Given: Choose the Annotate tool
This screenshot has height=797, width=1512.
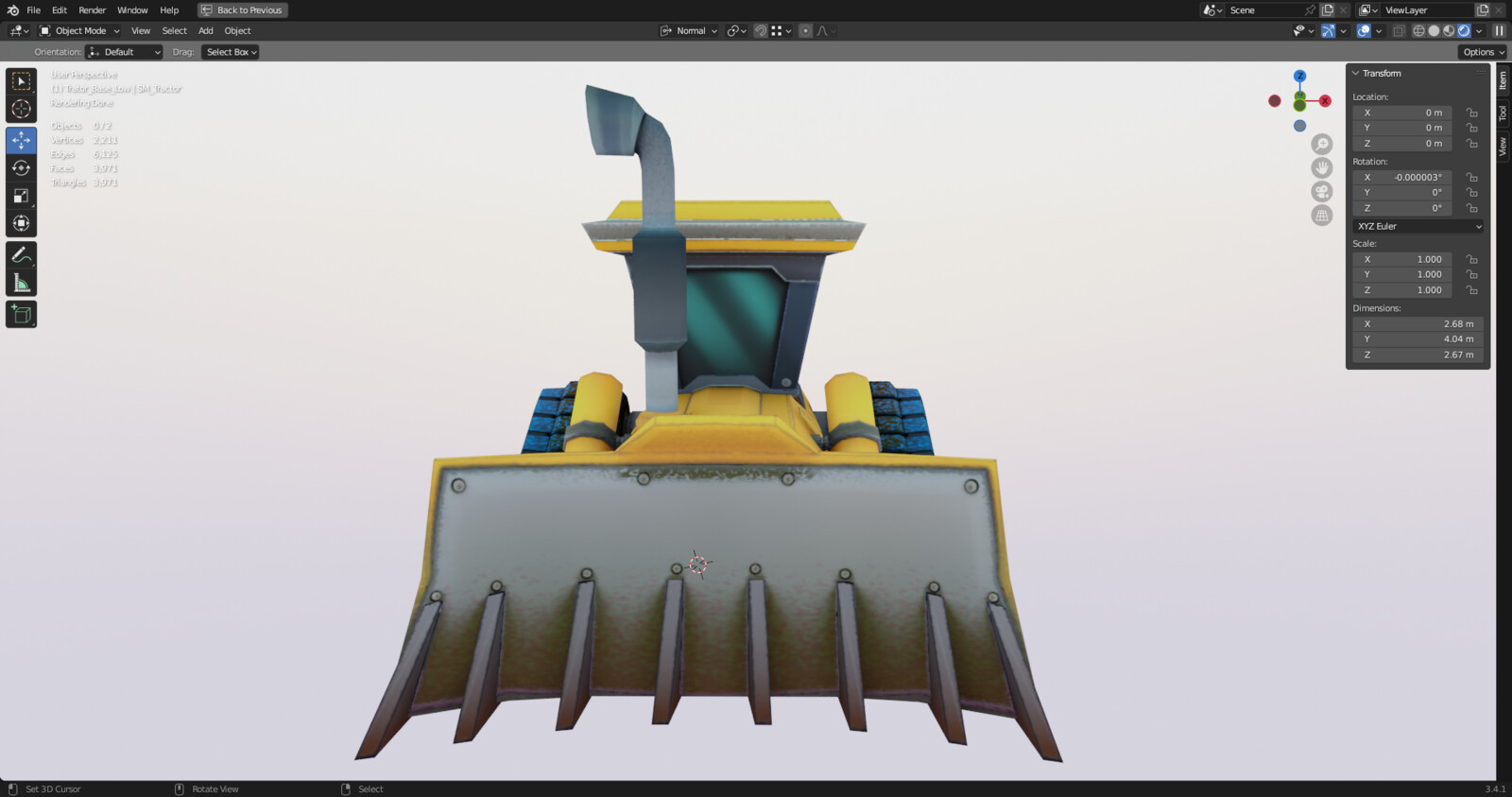Looking at the screenshot, I should pyautogui.click(x=21, y=255).
